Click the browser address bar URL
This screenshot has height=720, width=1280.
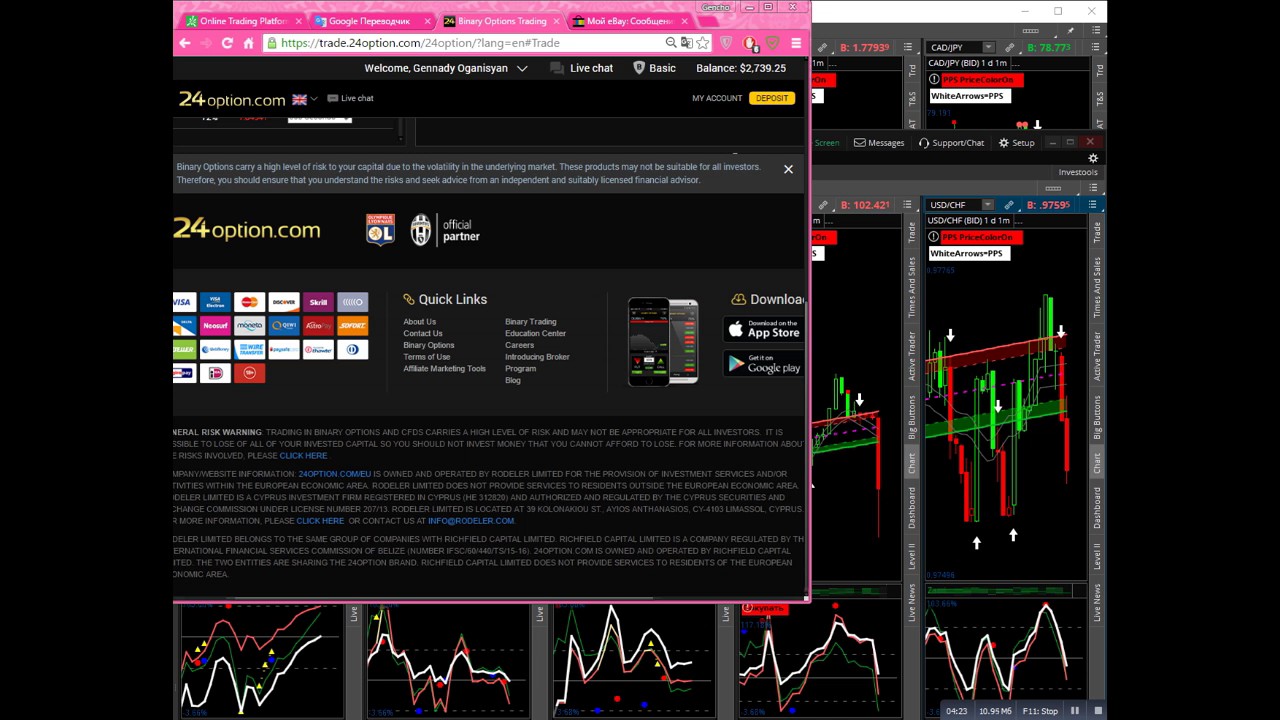(420, 43)
